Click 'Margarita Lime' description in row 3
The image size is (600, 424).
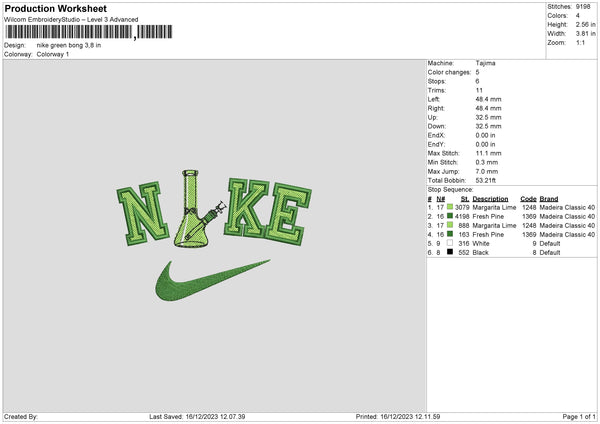[x=494, y=225]
